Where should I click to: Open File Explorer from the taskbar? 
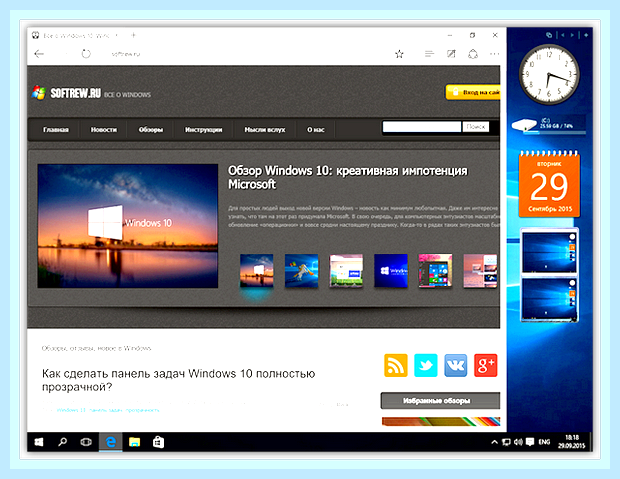pos(134,442)
